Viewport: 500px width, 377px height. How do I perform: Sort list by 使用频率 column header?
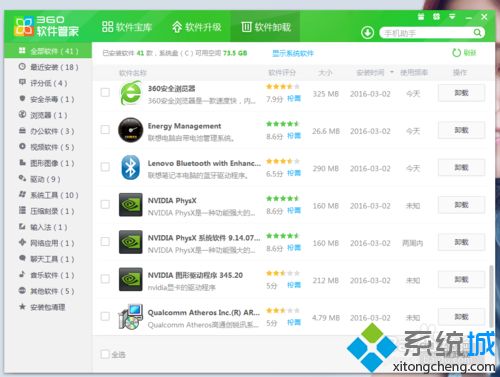(414, 72)
